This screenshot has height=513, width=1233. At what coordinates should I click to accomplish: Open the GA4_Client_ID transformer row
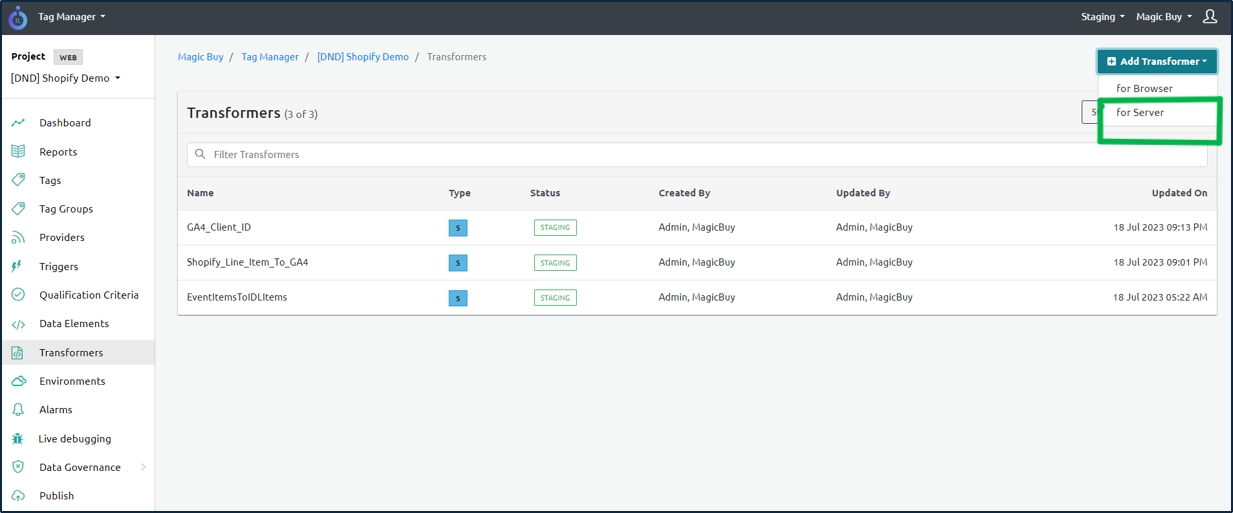pos(219,228)
